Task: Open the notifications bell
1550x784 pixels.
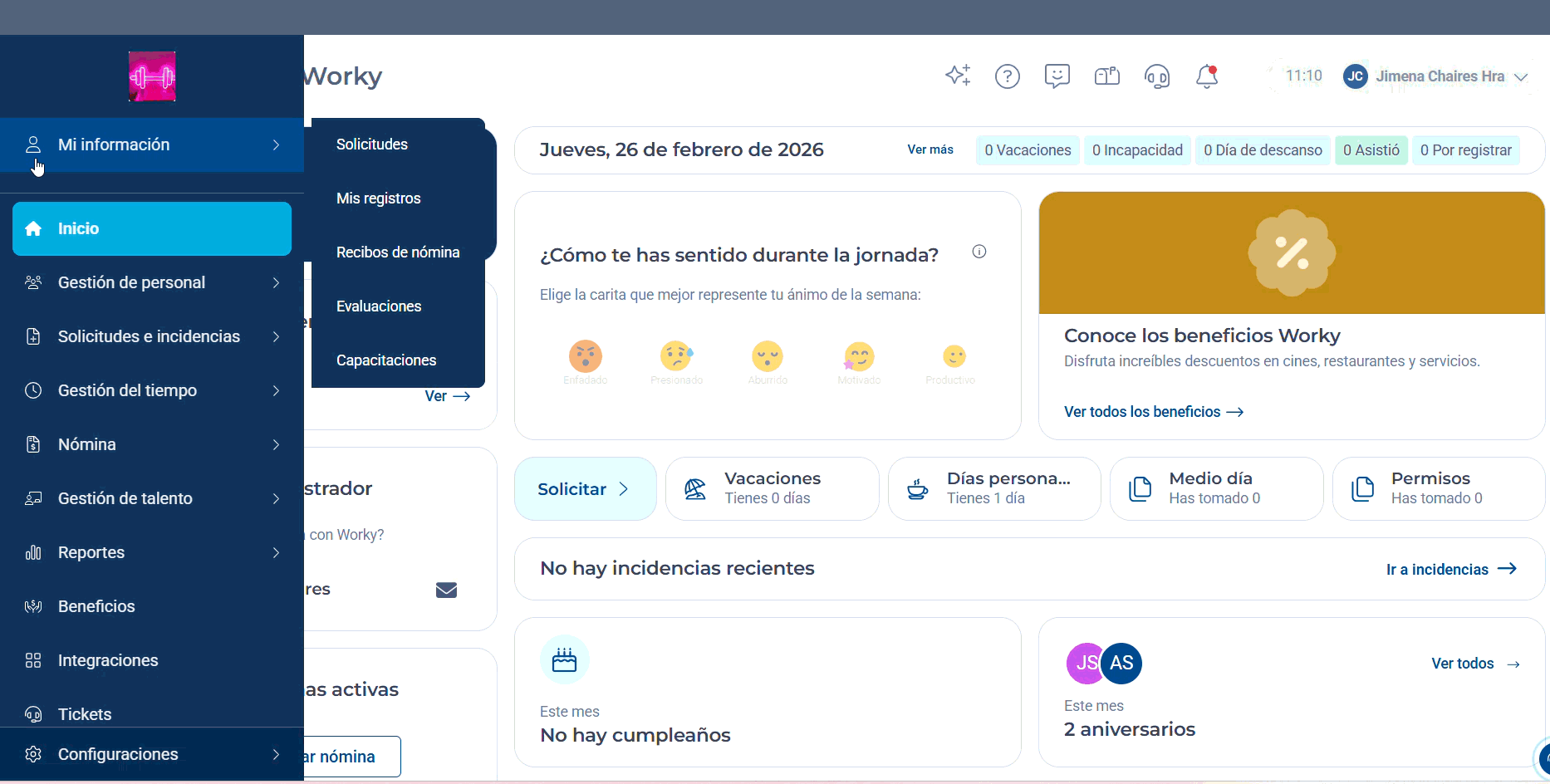Action: (1207, 76)
